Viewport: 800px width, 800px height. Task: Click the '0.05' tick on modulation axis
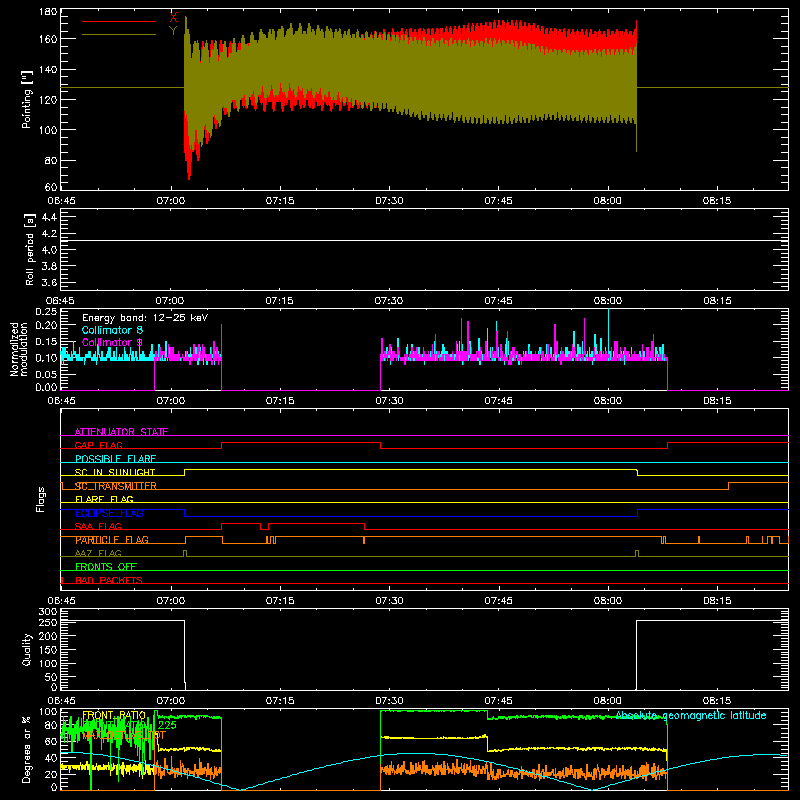tap(46, 374)
